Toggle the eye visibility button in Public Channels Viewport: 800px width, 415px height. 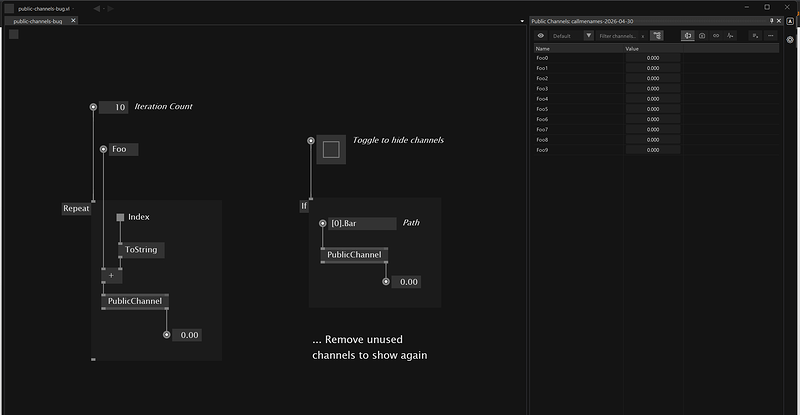[x=541, y=36]
